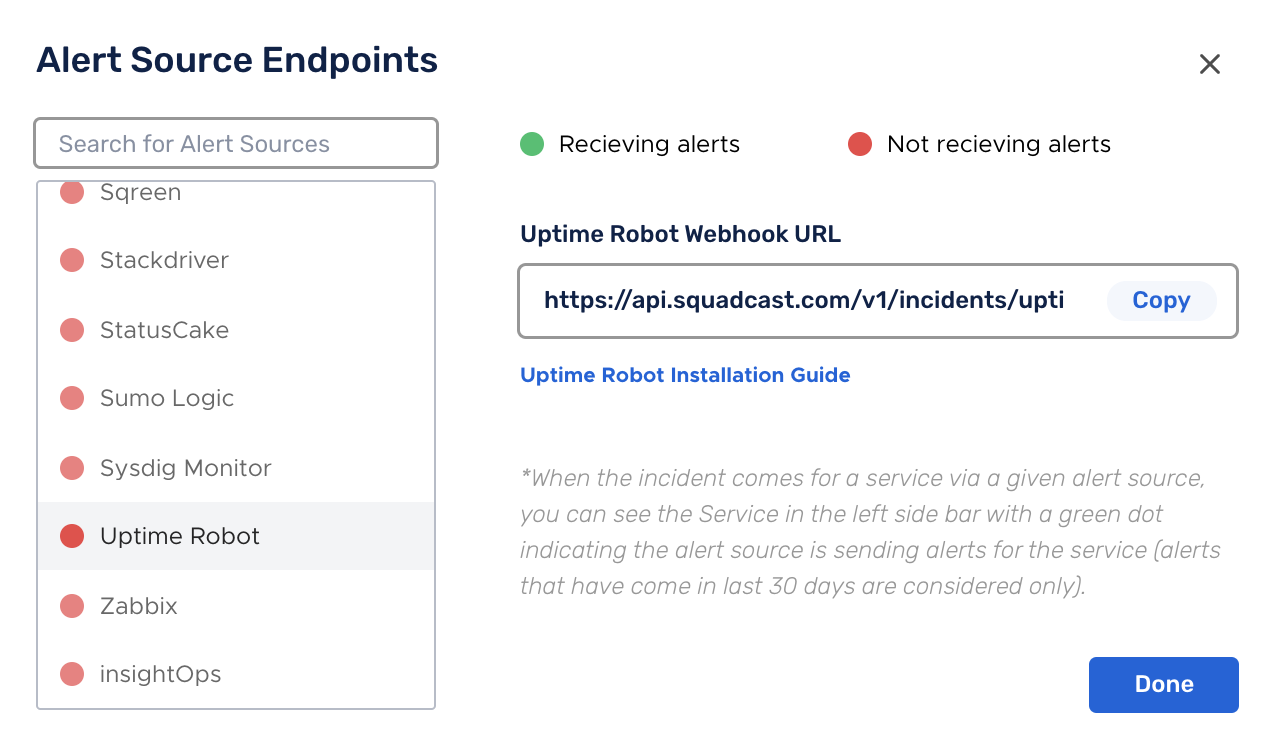
Task: Click the red dot next to insightOps
Action: [x=72, y=674]
